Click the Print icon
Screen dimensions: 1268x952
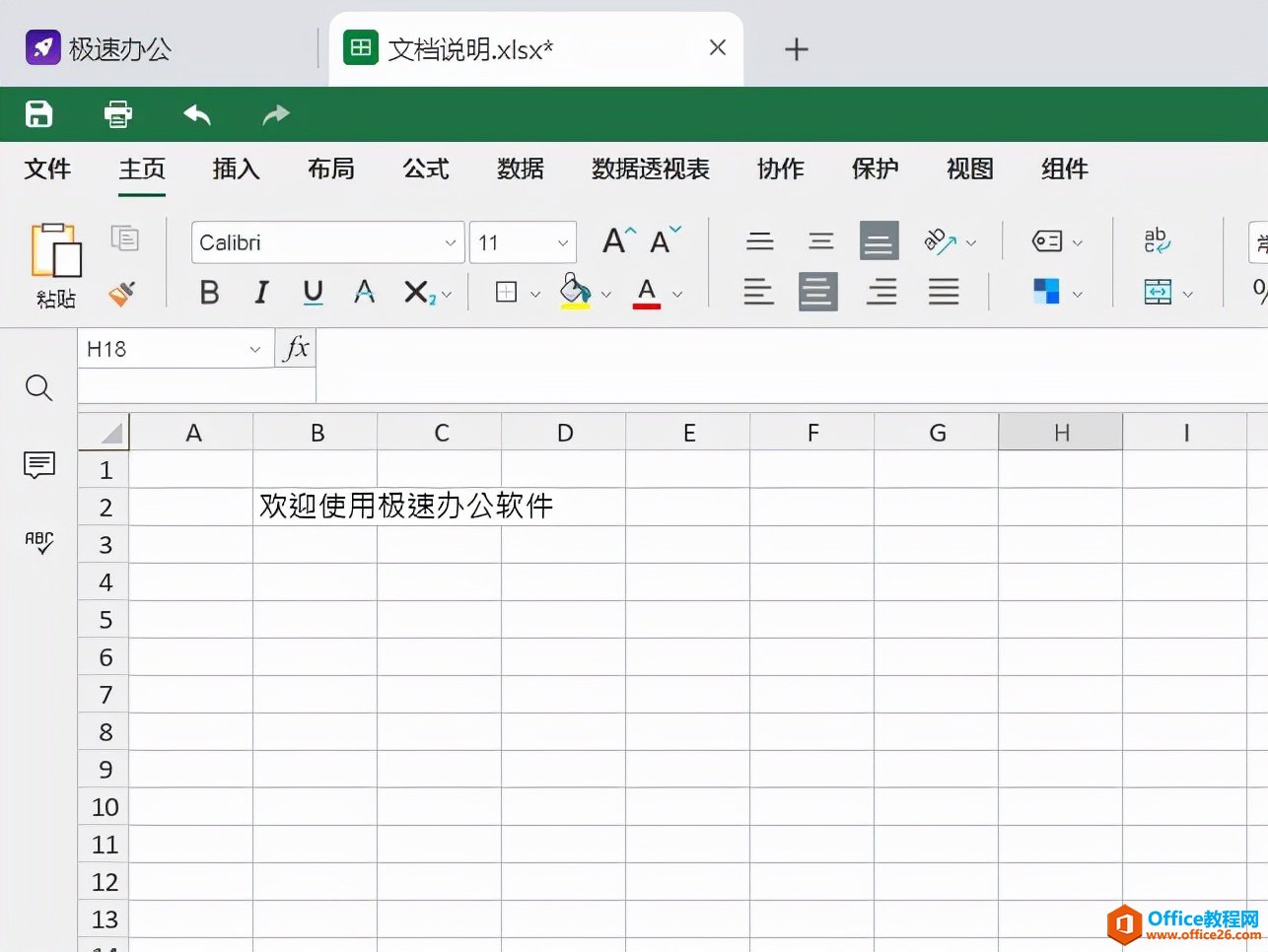tap(118, 114)
